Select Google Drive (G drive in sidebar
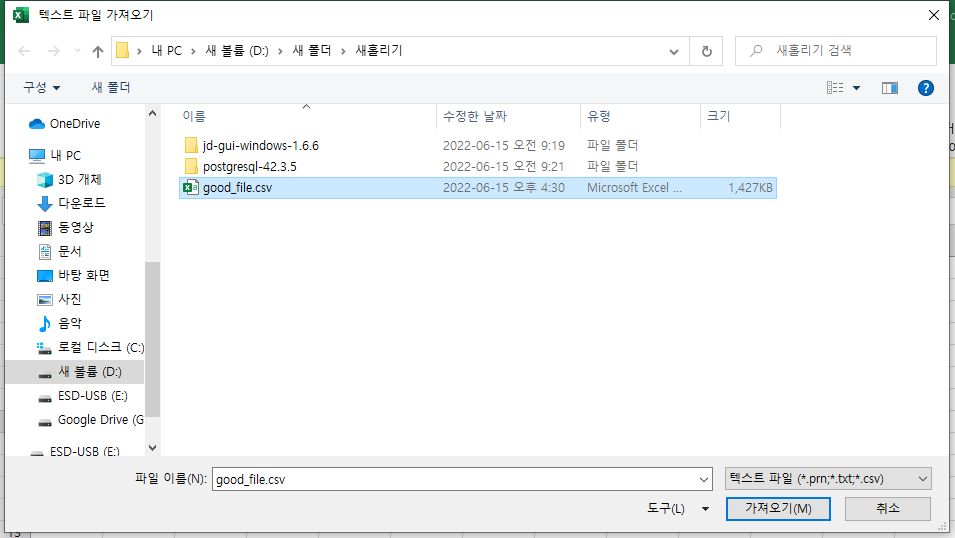Viewport: 955px width, 538px height. [x=90, y=420]
